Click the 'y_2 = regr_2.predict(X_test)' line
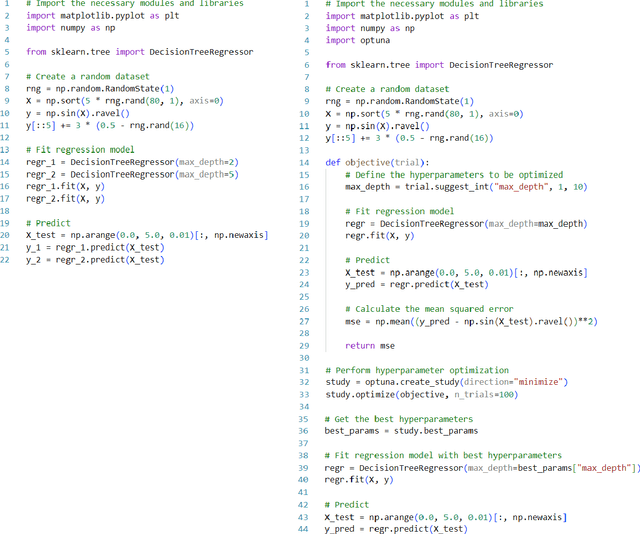640x534 pixels. pos(95,260)
